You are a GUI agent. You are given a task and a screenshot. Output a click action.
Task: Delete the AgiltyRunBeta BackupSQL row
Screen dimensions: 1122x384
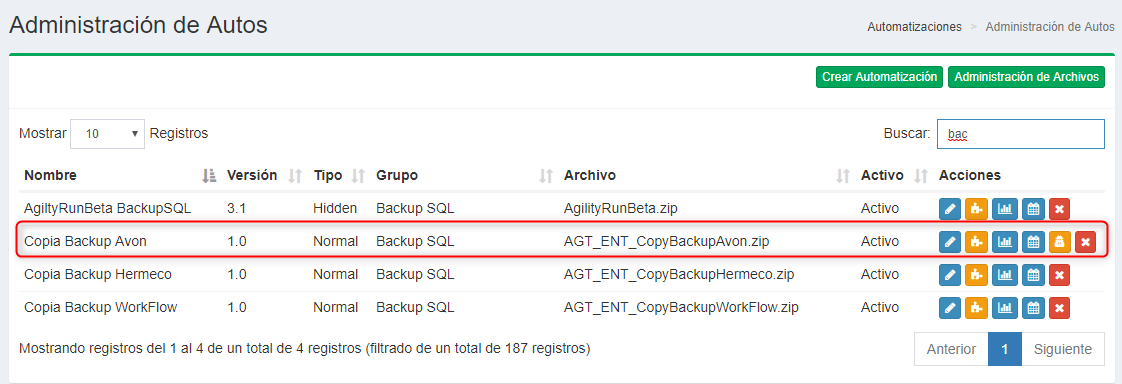pos(1060,209)
